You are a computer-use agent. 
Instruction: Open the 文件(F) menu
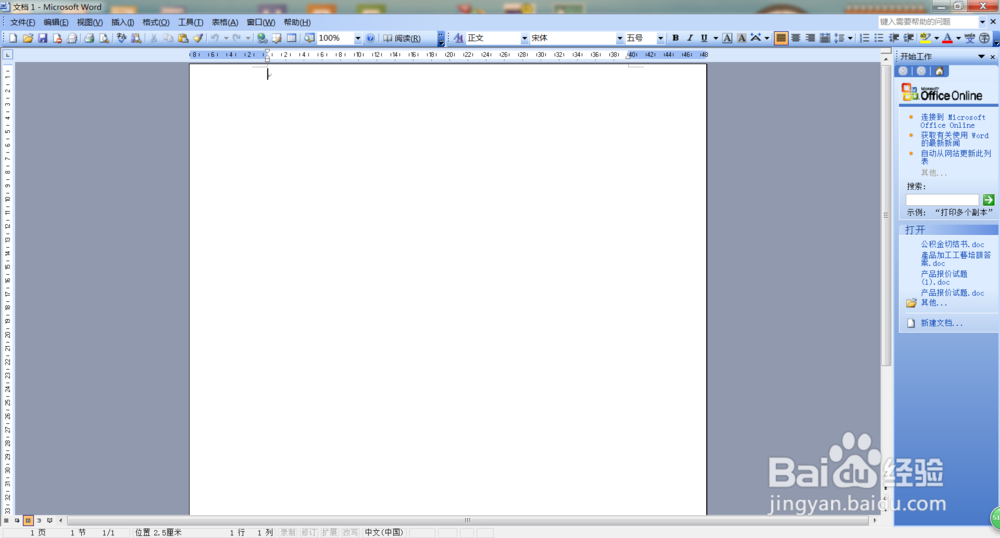click(x=22, y=22)
